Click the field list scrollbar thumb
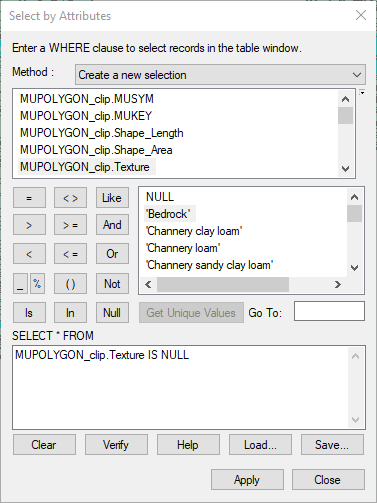This screenshot has height=503, width=377. click(x=345, y=116)
